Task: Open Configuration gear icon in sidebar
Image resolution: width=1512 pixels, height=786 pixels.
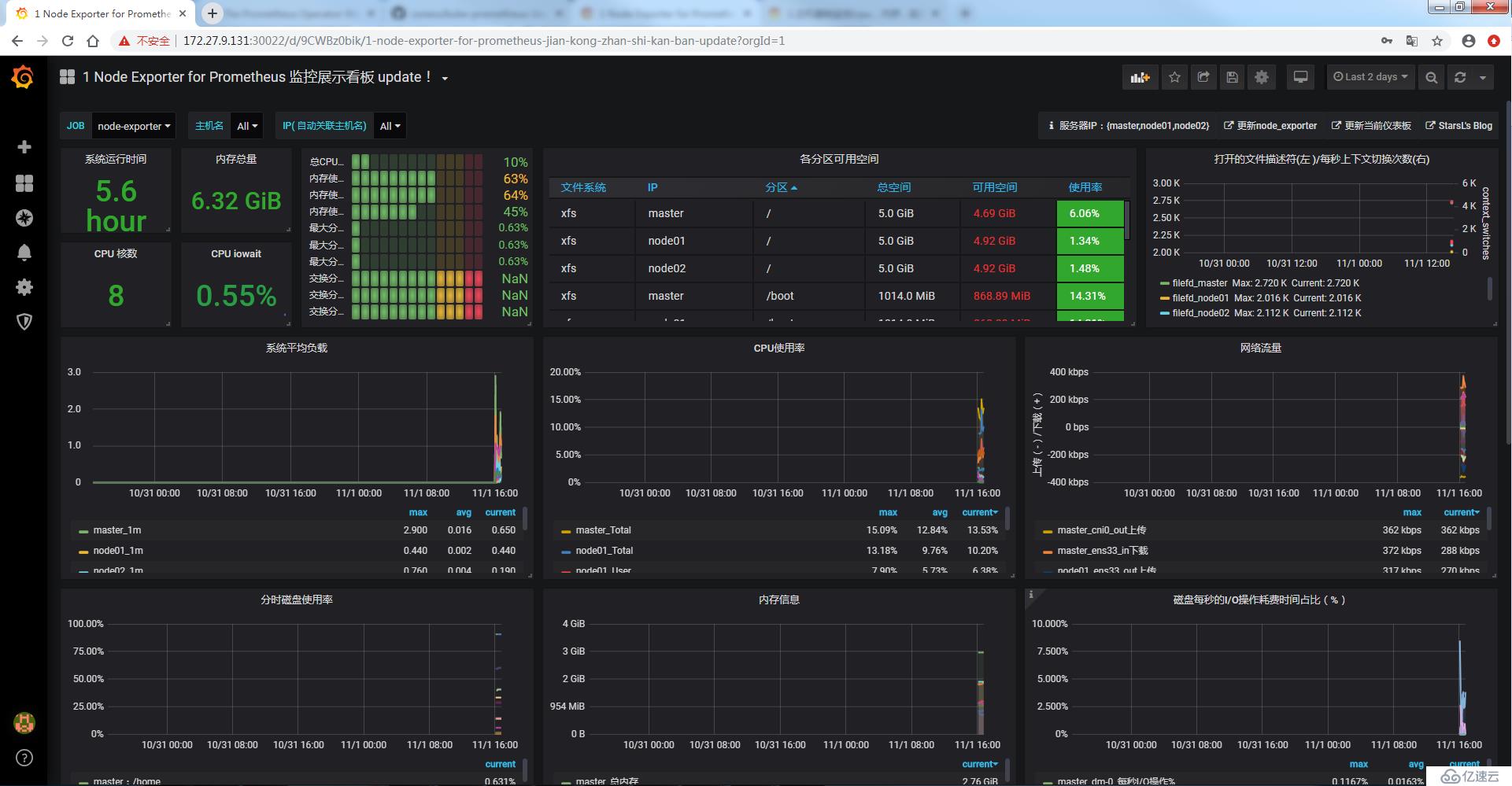Action: pyautogui.click(x=24, y=286)
